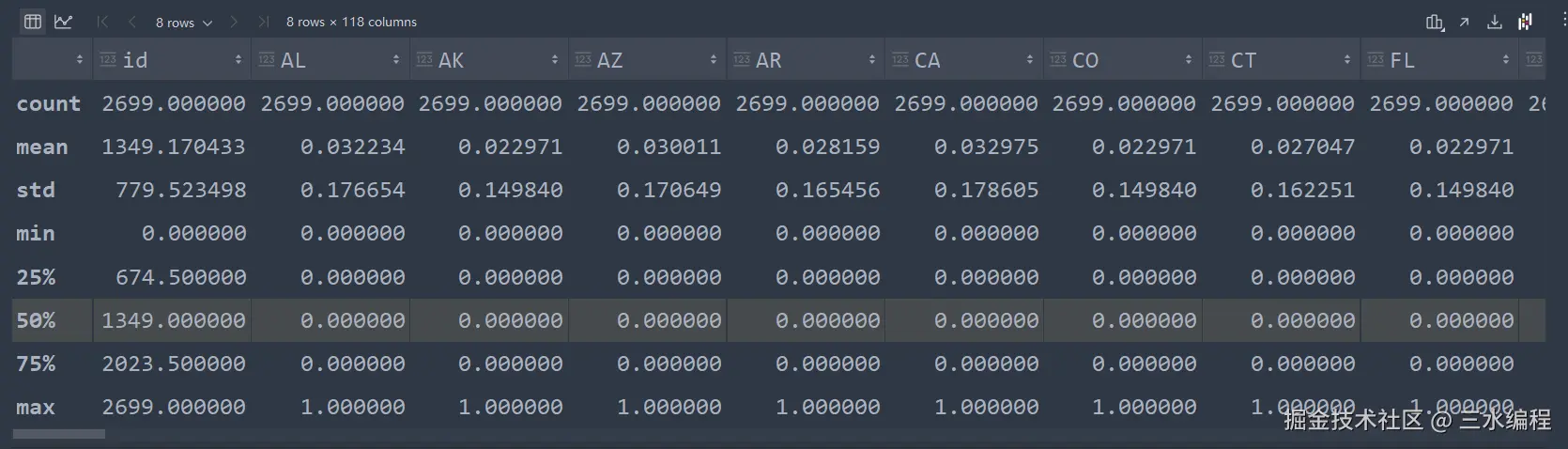Click the horizontal scrollbar thumb
This screenshot has height=449, width=1568.
(59, 434)
